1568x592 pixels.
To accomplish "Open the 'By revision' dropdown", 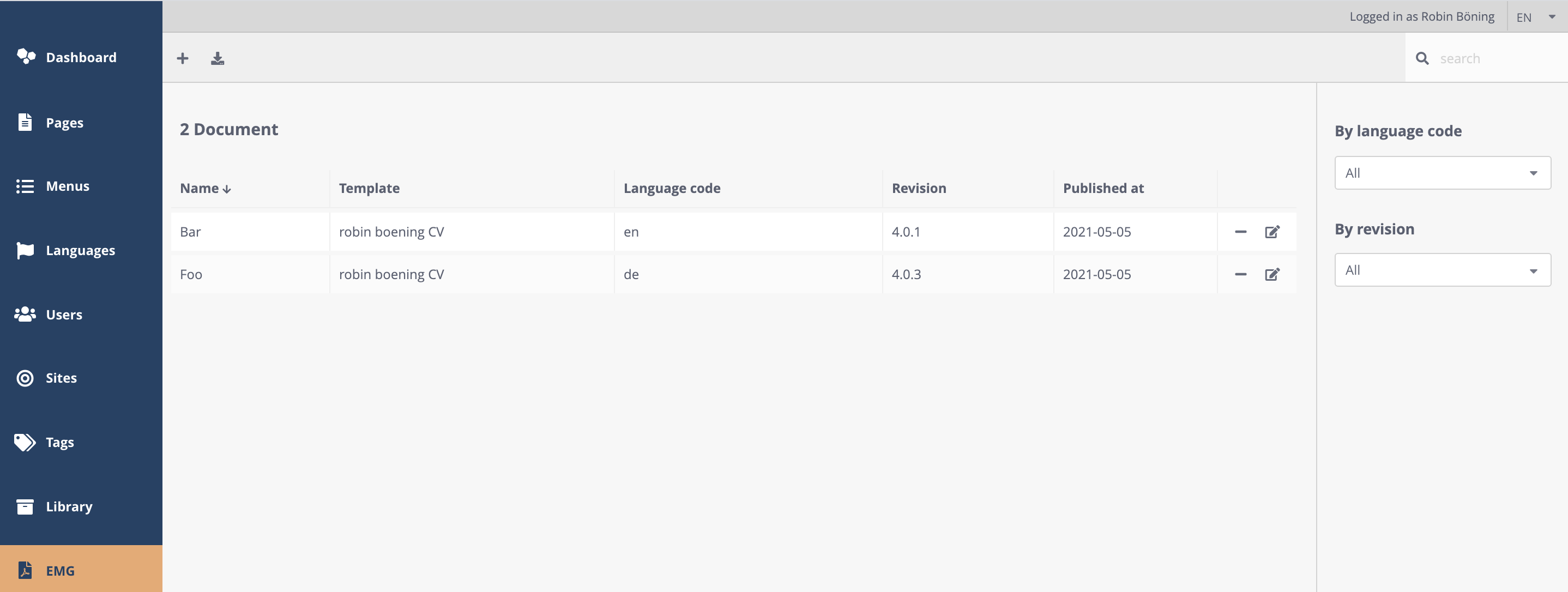I will pos(1442,269).
